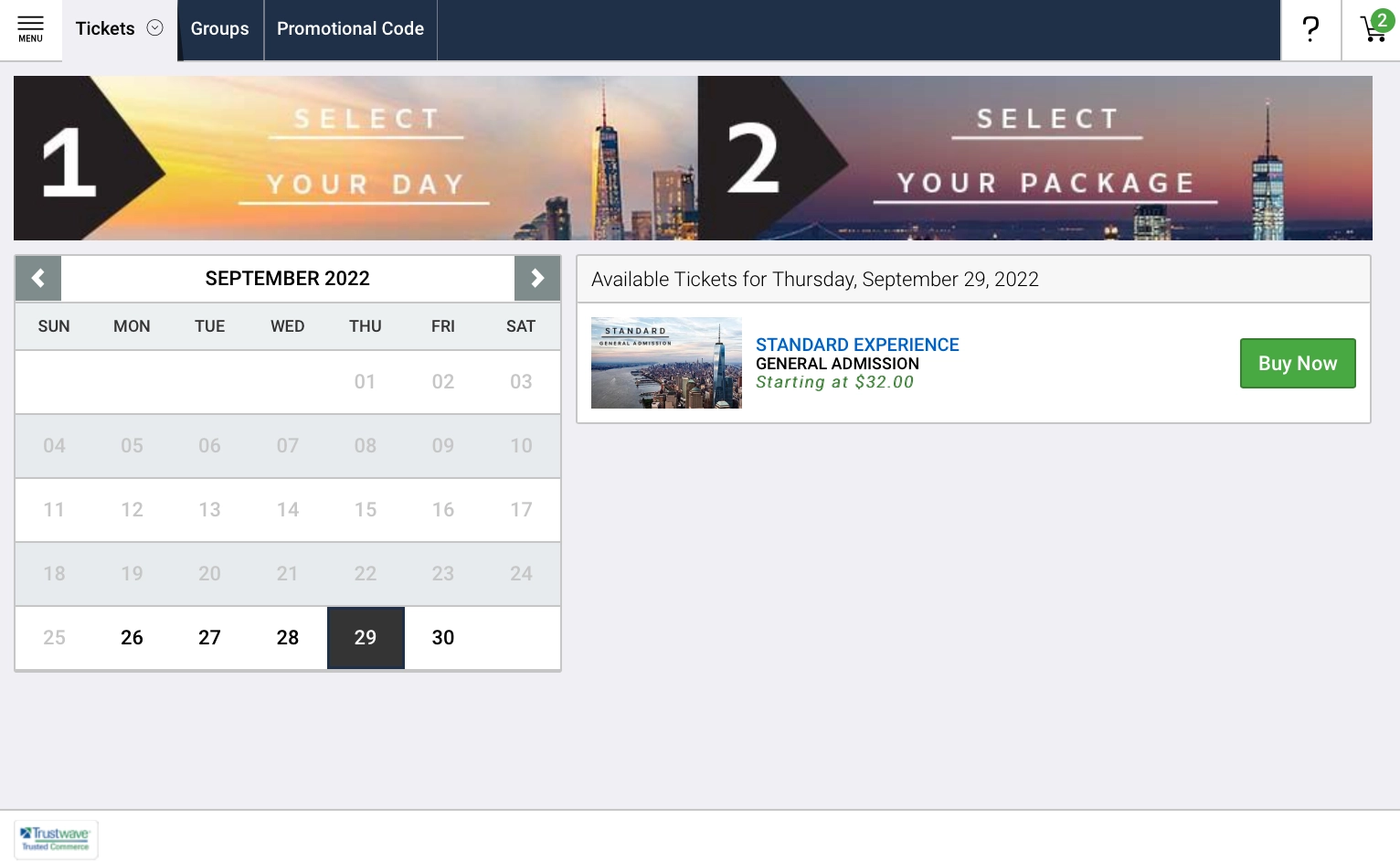Click the green Buy Now button
The image size is (1400, 861).
pyautogui.click(x=1297, y=363)
